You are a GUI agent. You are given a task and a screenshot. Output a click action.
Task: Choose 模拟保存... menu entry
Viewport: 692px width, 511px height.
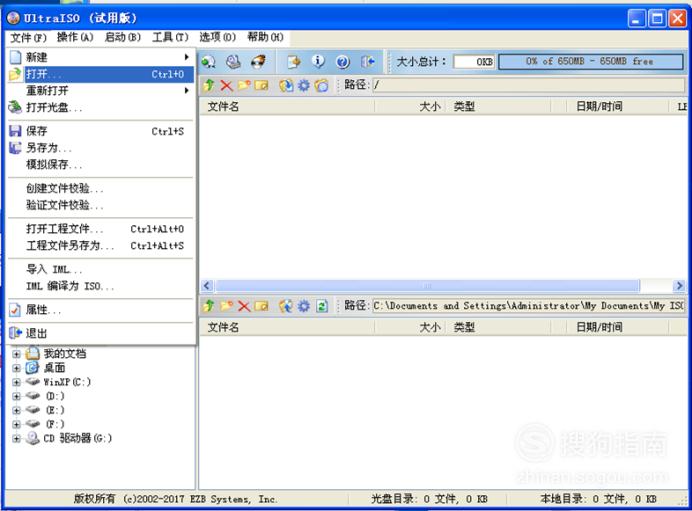[x=101, y=165]
